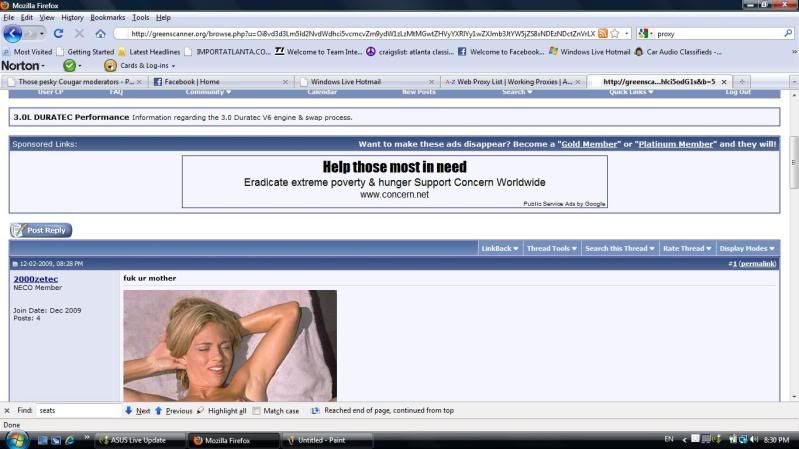Bookmark page with the star icon
The height and width of the screenshot is (449, 799).
pos(614,33)
